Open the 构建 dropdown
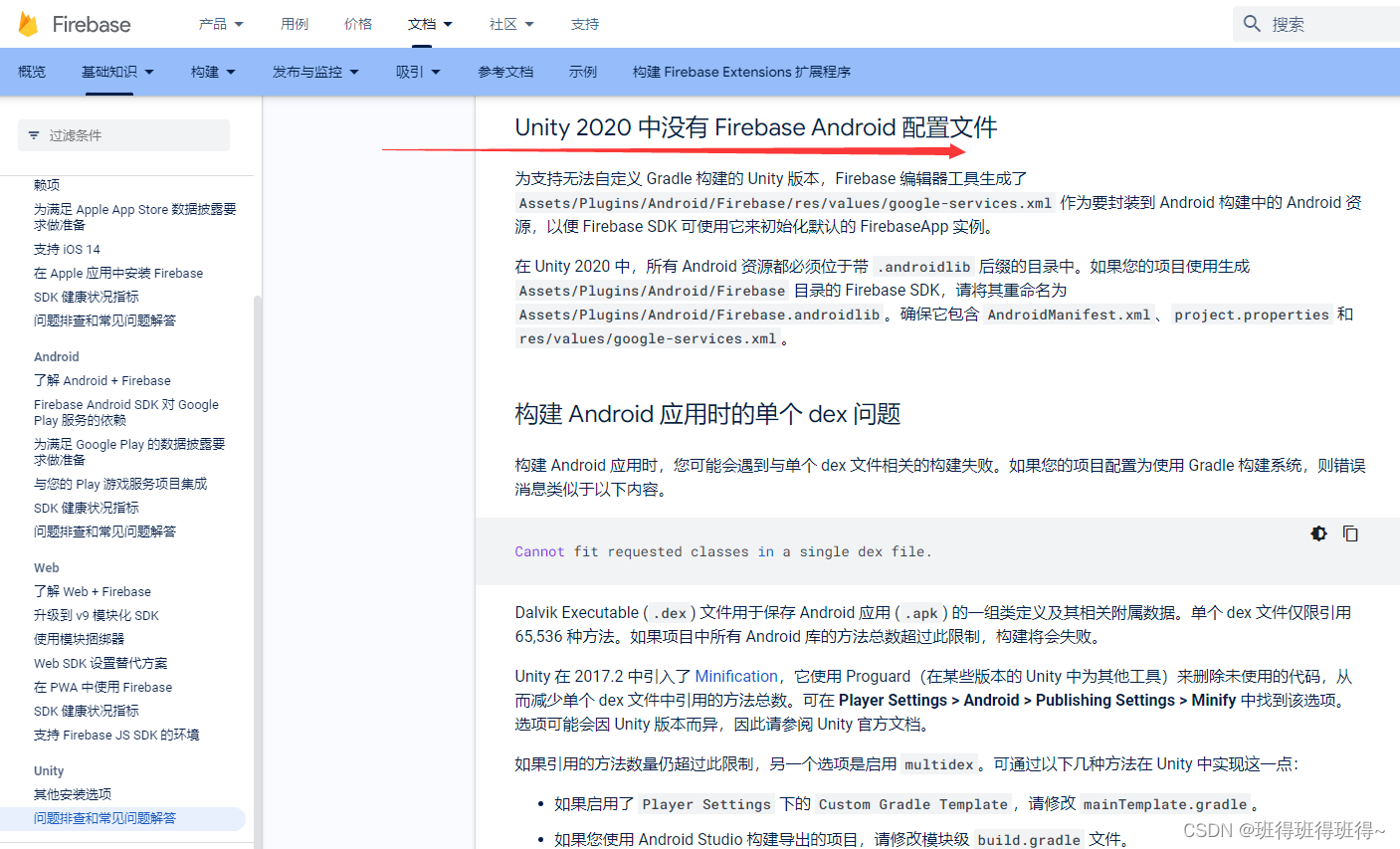This screenshot has width=1400, height=849. point(212,71)
